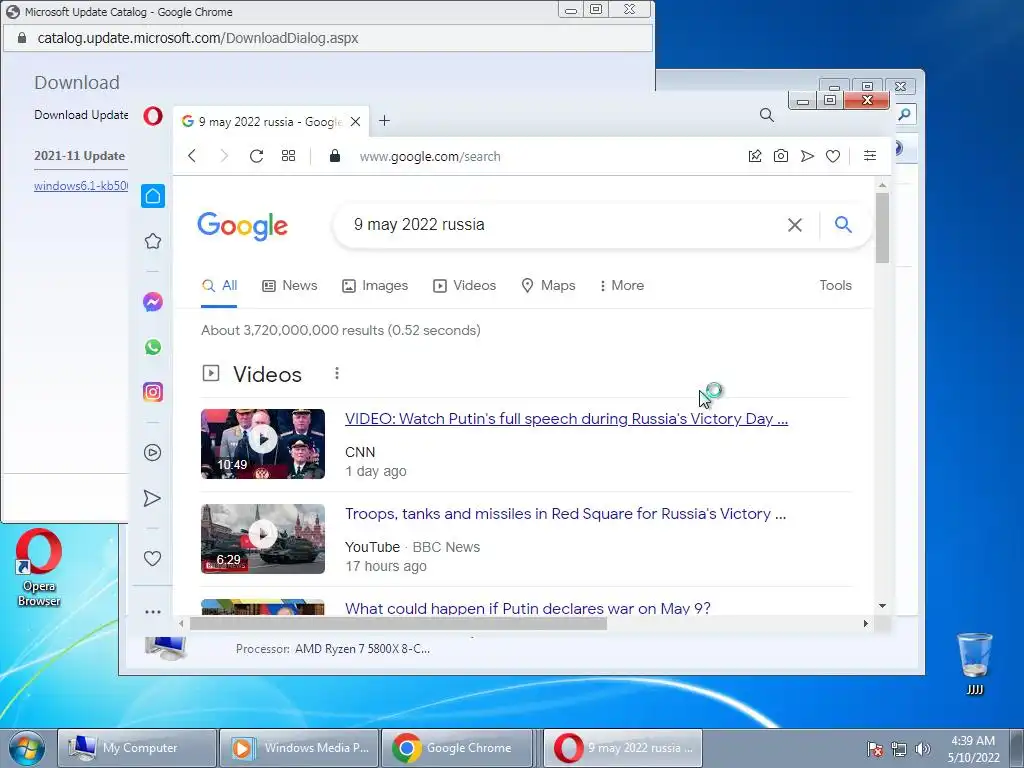Open the taskbar clock 4:39 AM
Image resolution: width=1024 pixels, height=768 pixels.
point(972,749)
